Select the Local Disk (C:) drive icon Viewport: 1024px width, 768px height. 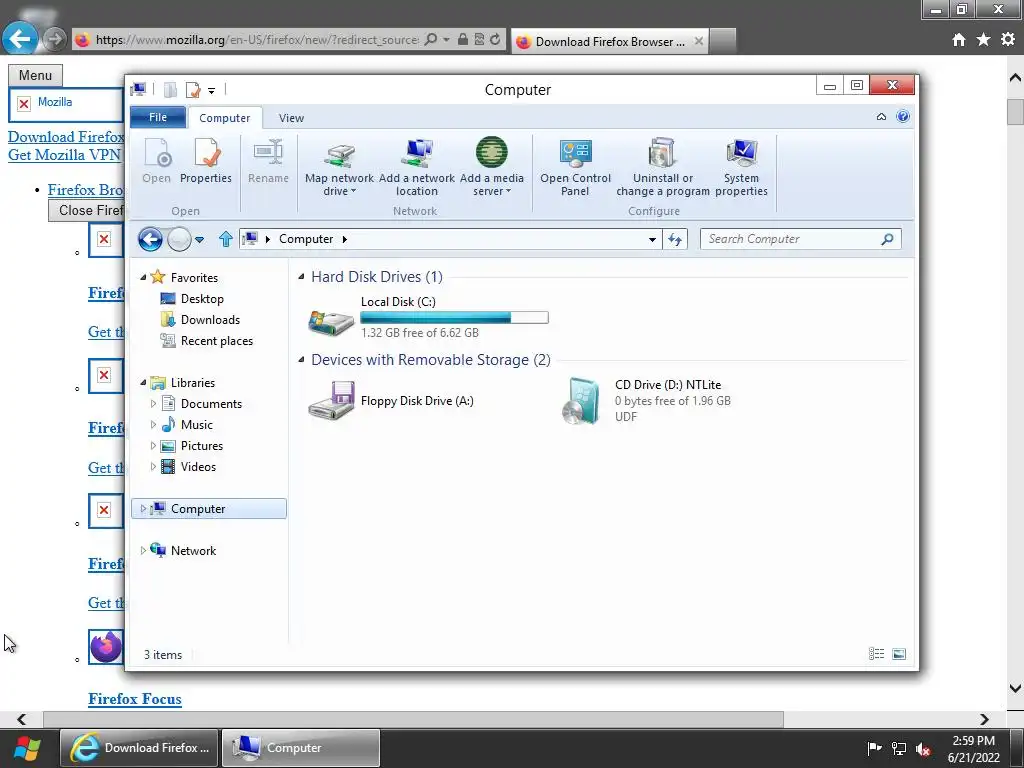[331, 322]
